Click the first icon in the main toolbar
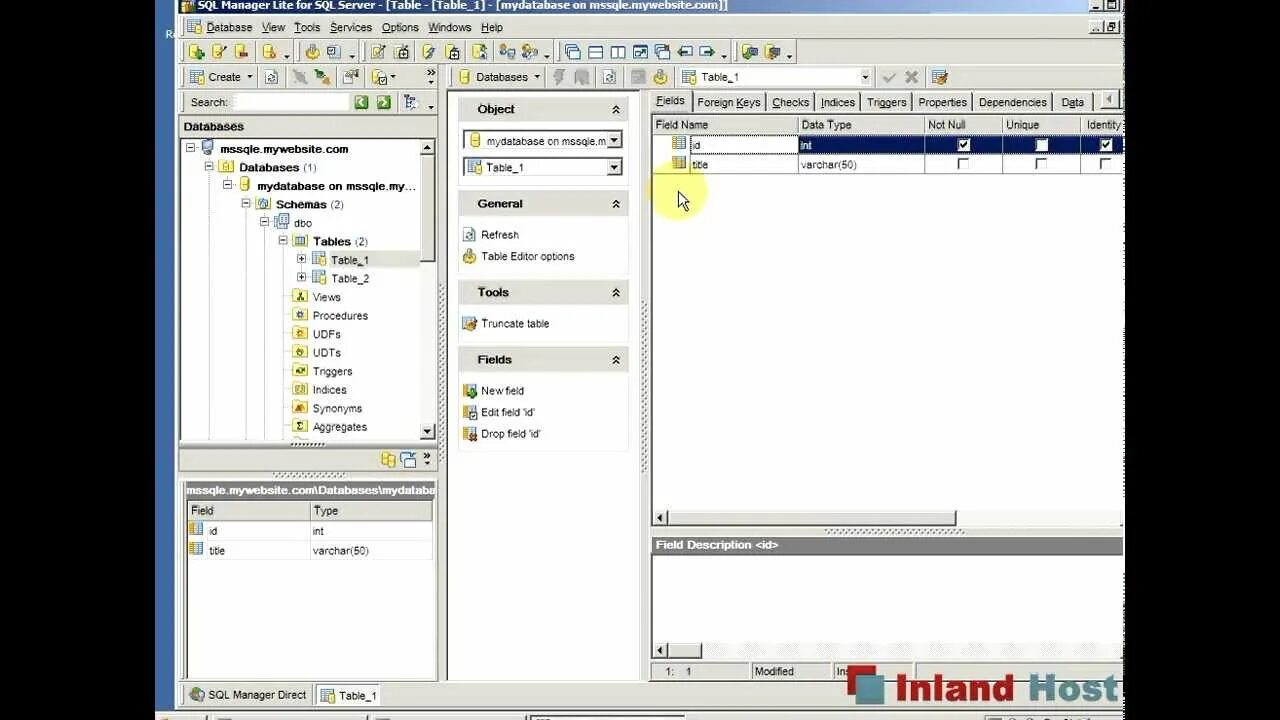Image resolution: width=1280 pixels, height=720 pixels. pos(196,52)
